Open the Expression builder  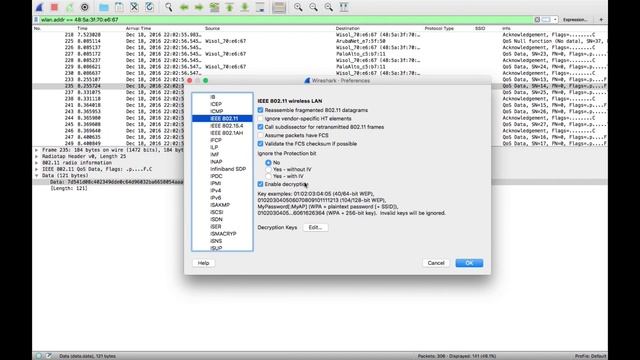tap(575, 20)
